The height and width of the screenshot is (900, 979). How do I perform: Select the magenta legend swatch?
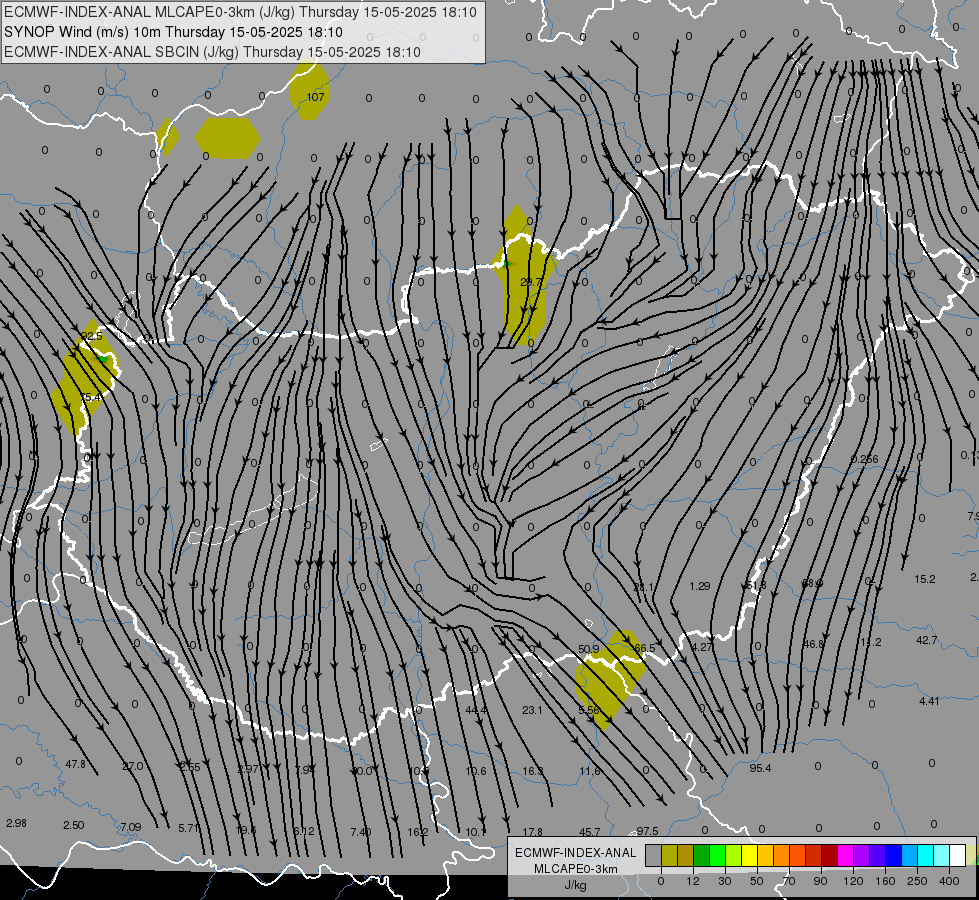tap(845, 856)
